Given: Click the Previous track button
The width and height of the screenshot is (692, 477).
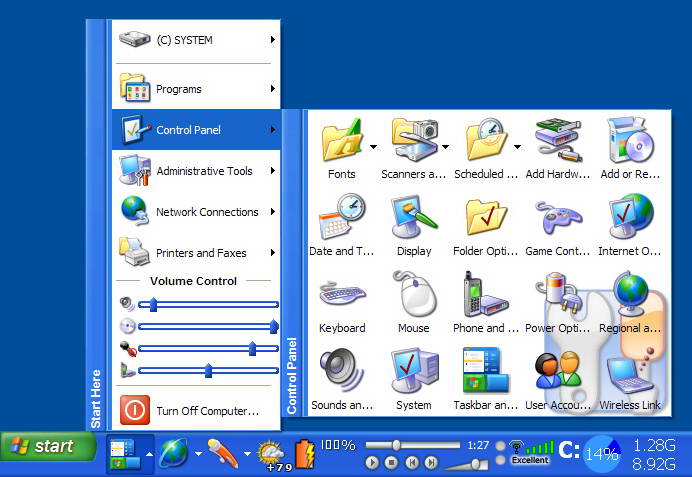Looking at the screenshot, I should coord(412,463).
